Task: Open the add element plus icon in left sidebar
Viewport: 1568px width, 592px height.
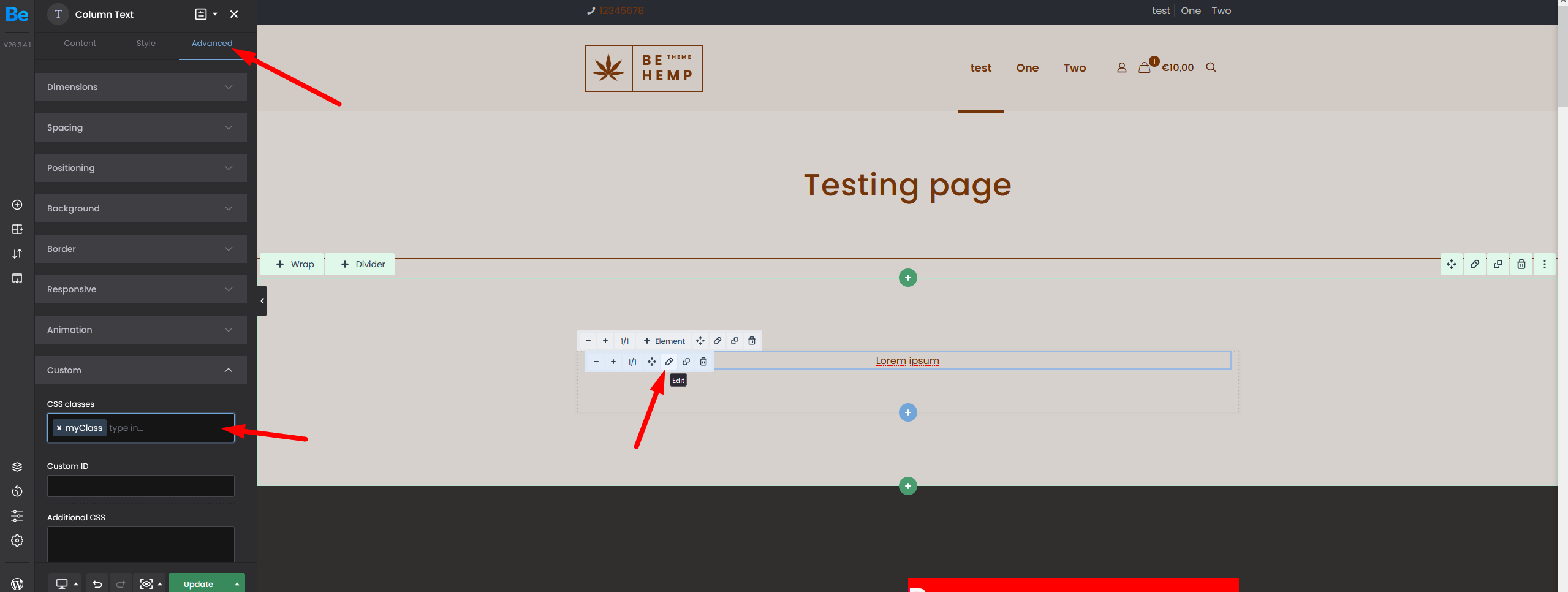Action: pos(17,205)
